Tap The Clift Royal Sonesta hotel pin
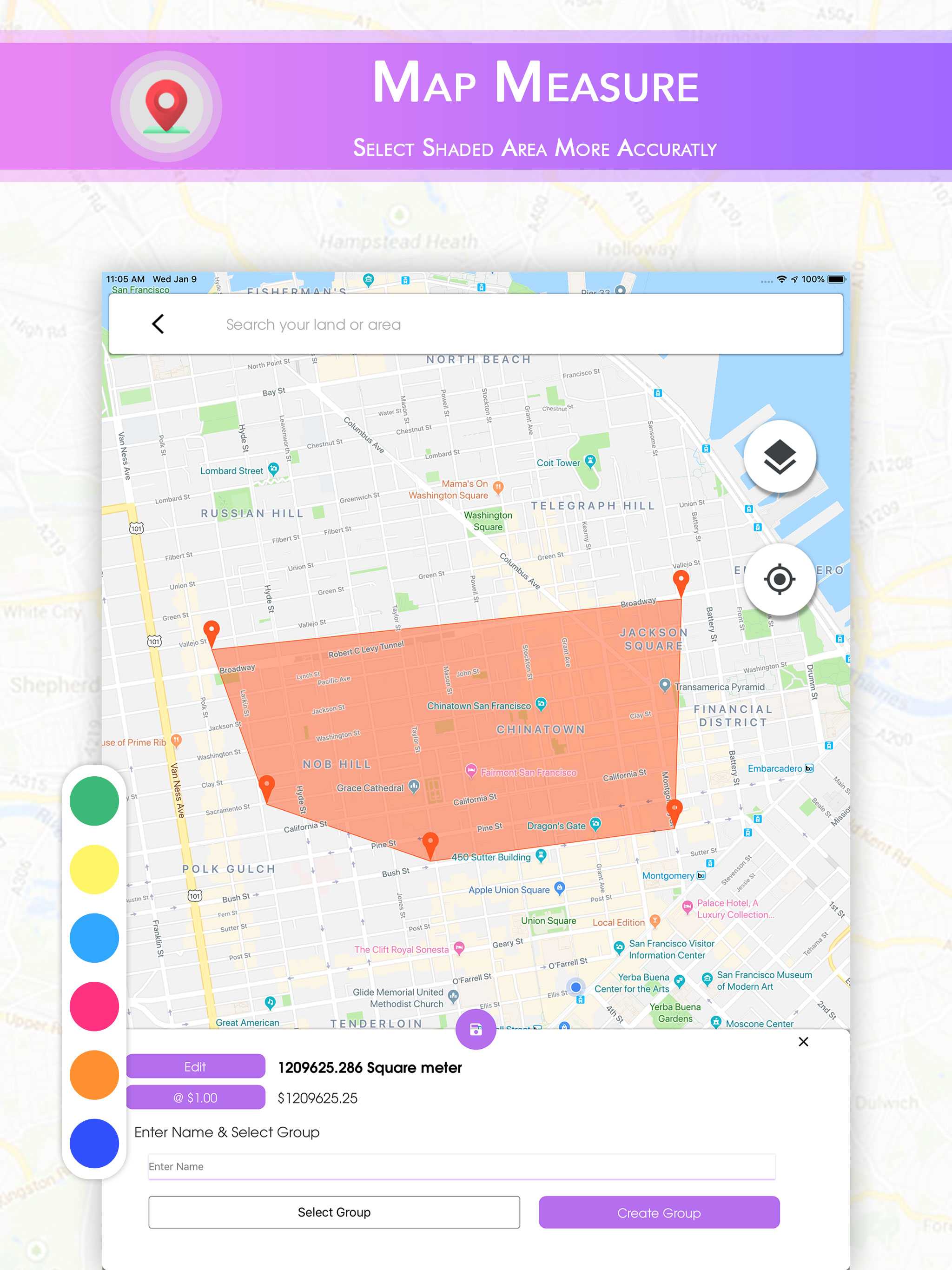This screenshot has width=952, height=1270. point(459,948)
